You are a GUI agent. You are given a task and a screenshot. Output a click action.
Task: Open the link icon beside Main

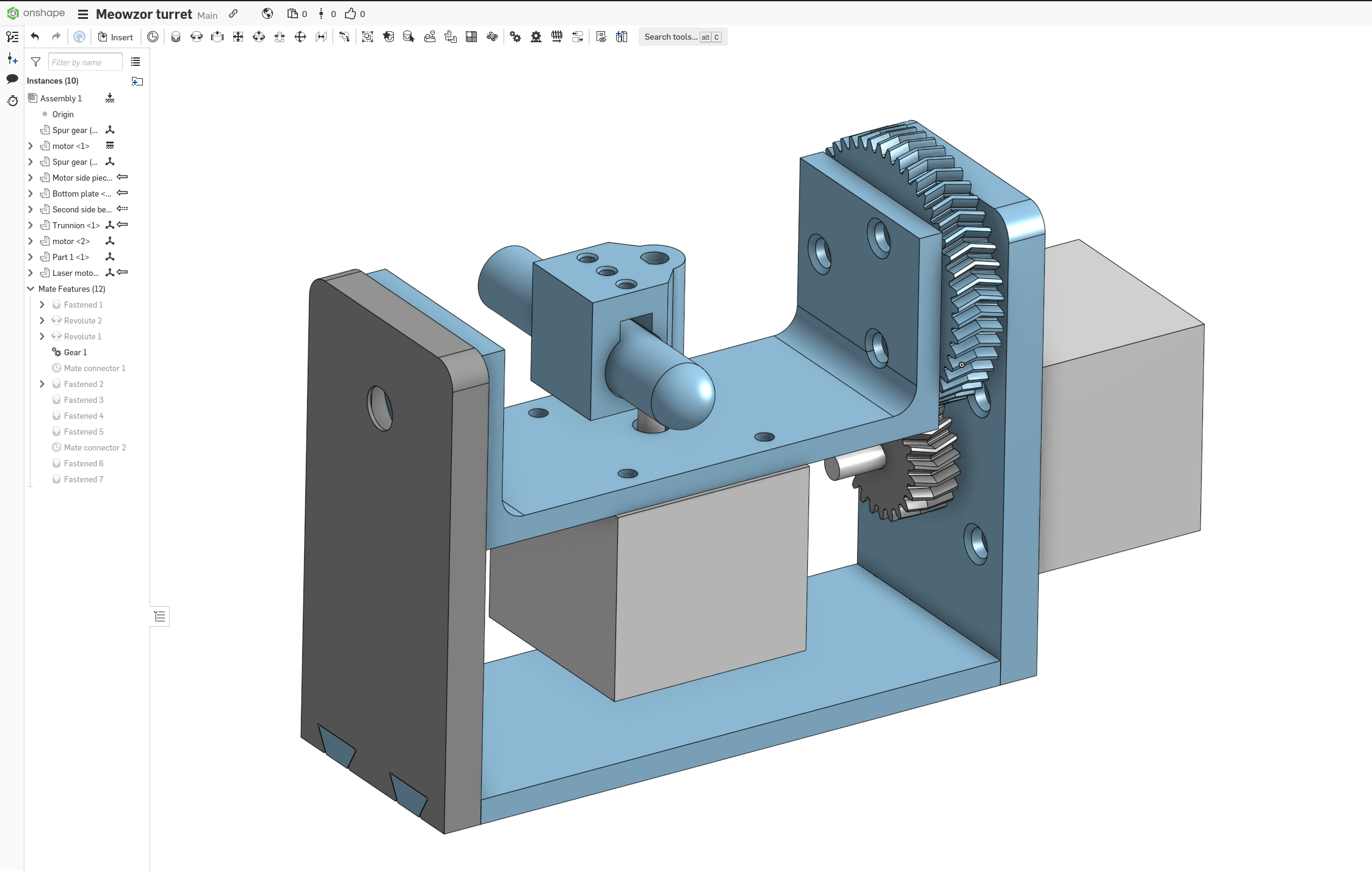[233, 13]
